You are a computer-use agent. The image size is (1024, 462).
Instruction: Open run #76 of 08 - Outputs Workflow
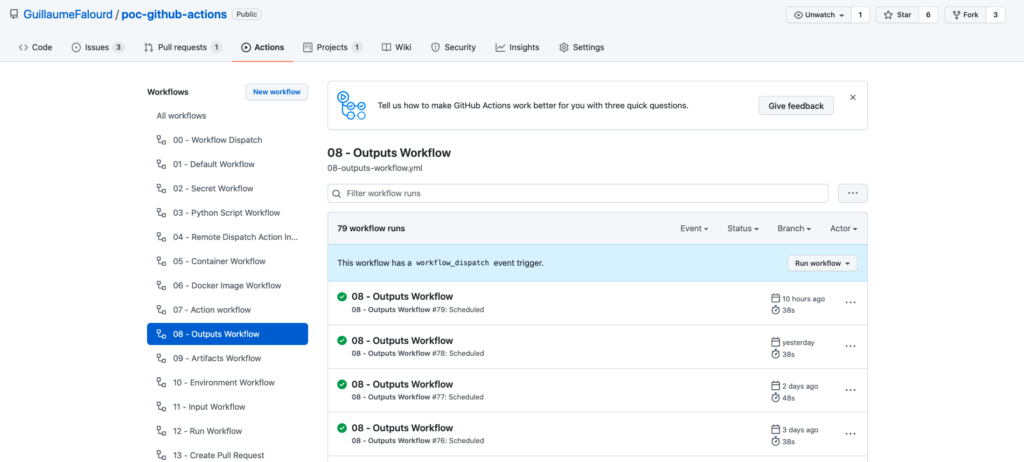click(x=402, y=428)
